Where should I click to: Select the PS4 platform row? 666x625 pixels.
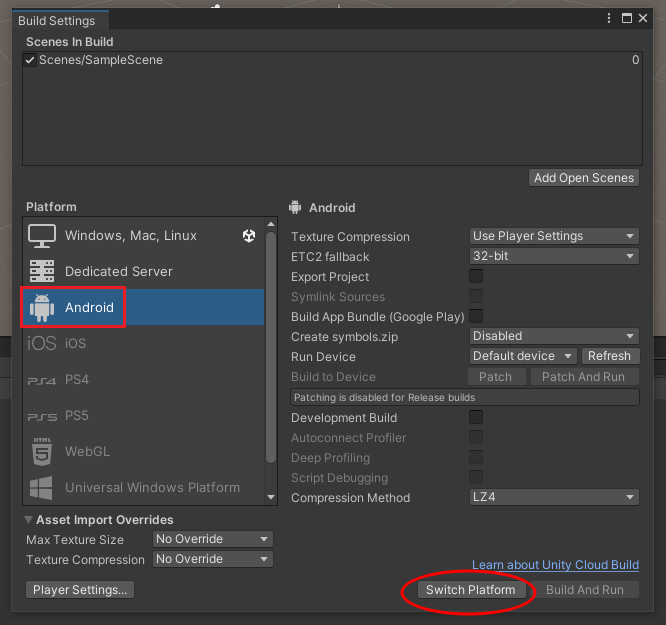144,379
